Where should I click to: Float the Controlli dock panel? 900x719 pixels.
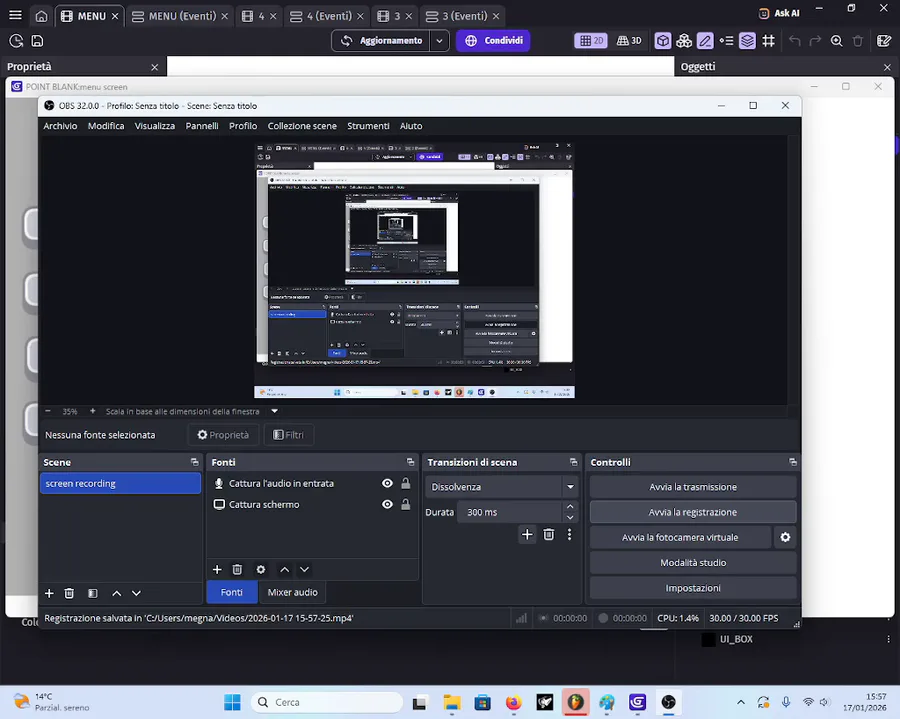[792, 462]
